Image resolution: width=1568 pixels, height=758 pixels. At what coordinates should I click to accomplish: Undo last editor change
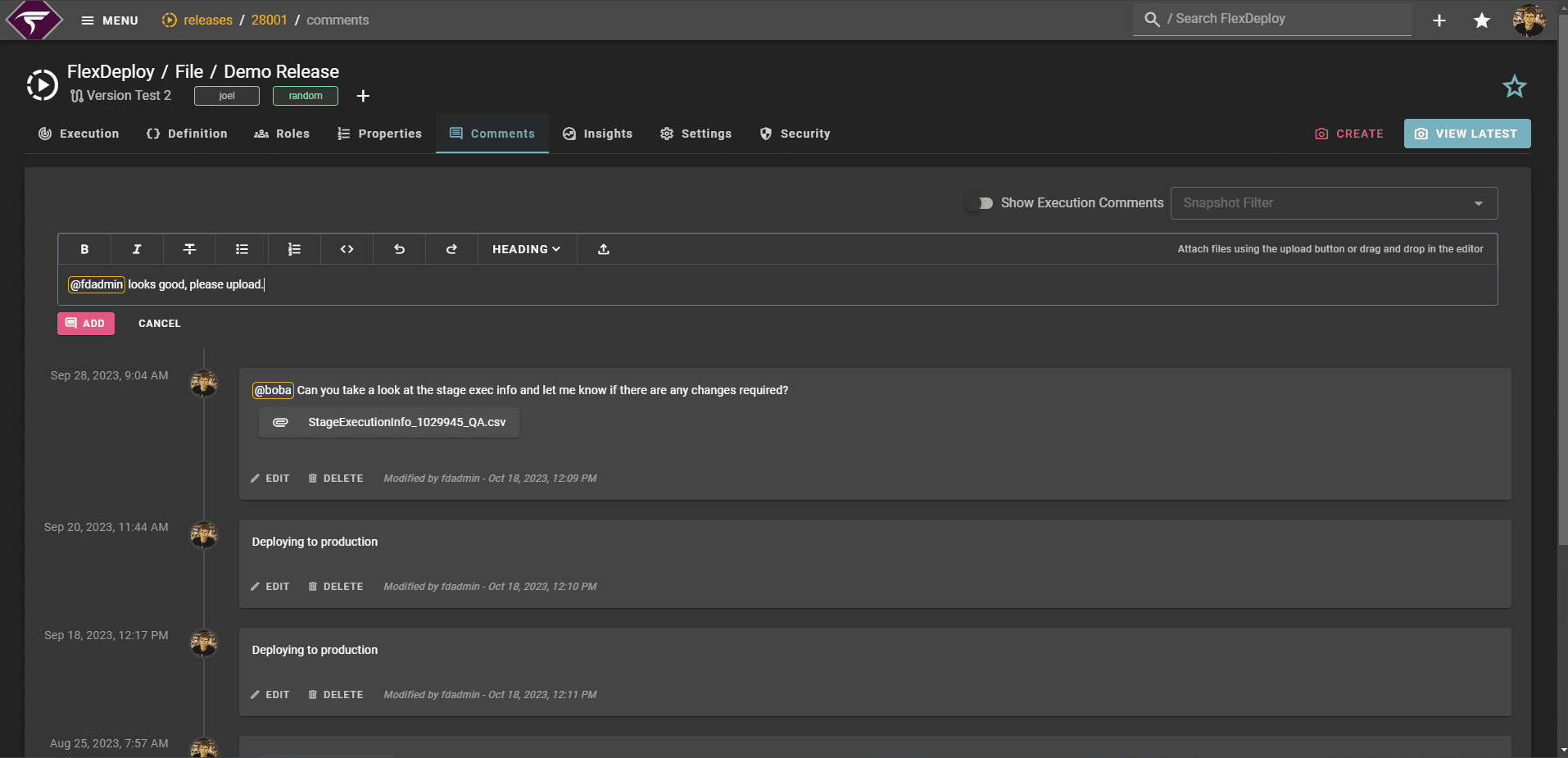pos(399,249)
